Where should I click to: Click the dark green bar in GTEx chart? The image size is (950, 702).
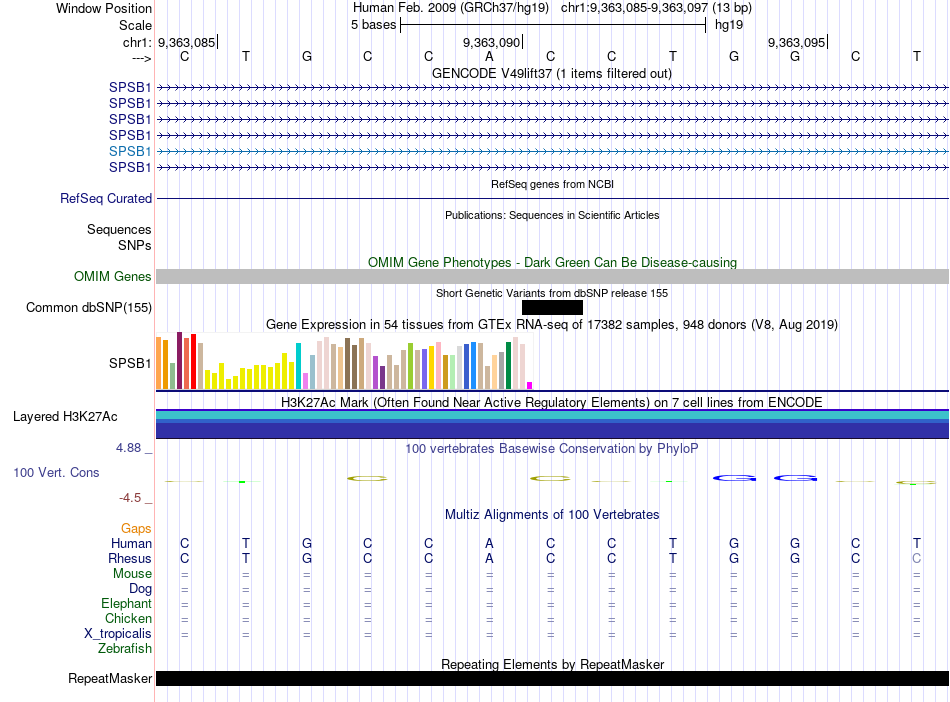click(508, 365)
